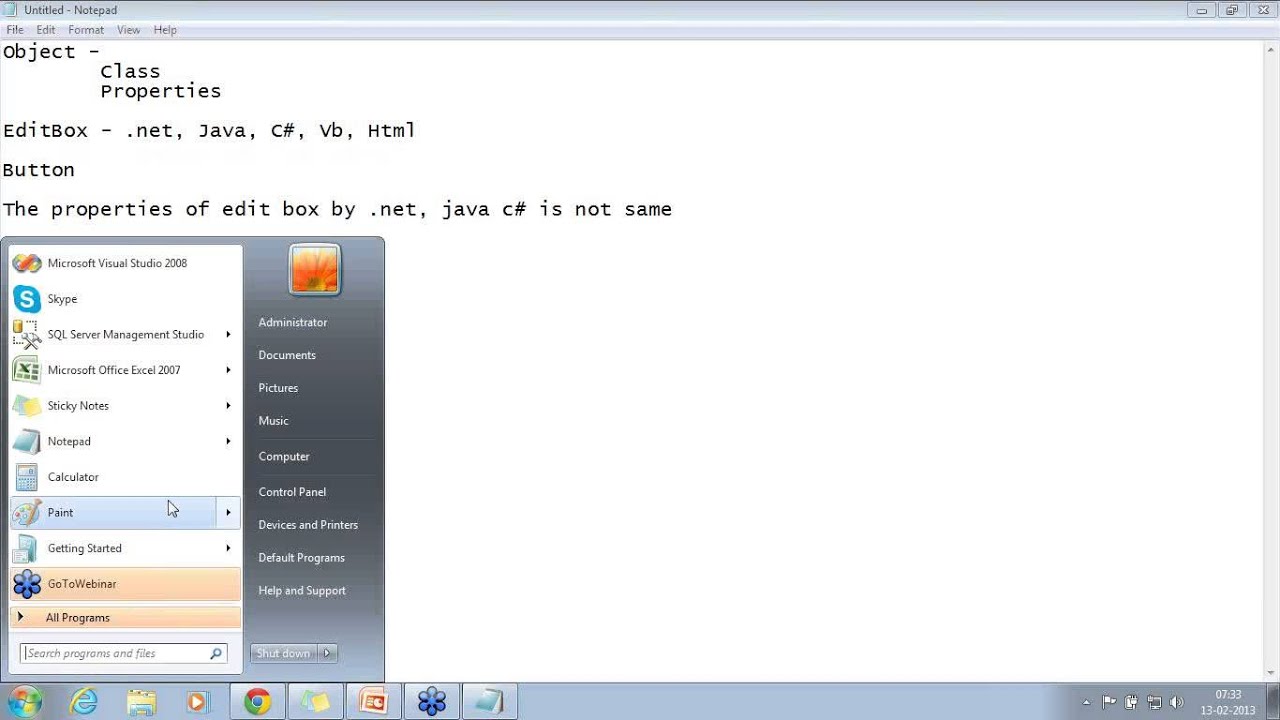The width and height of the screenshot is (1280, 720).
Task: Open Computer from Start menu
Action: [284, 456]
